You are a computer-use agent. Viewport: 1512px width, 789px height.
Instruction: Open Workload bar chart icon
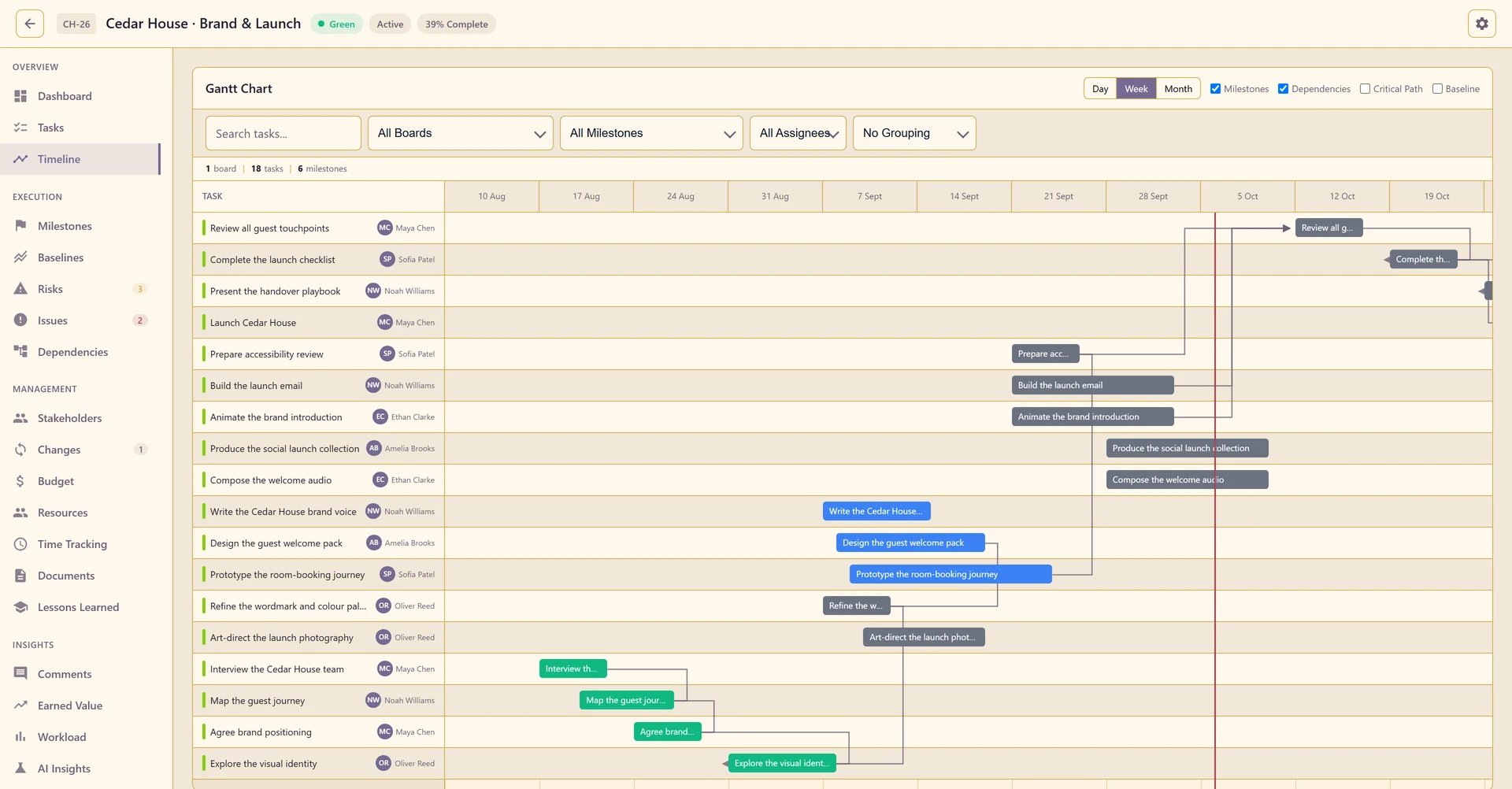point(20,737)
